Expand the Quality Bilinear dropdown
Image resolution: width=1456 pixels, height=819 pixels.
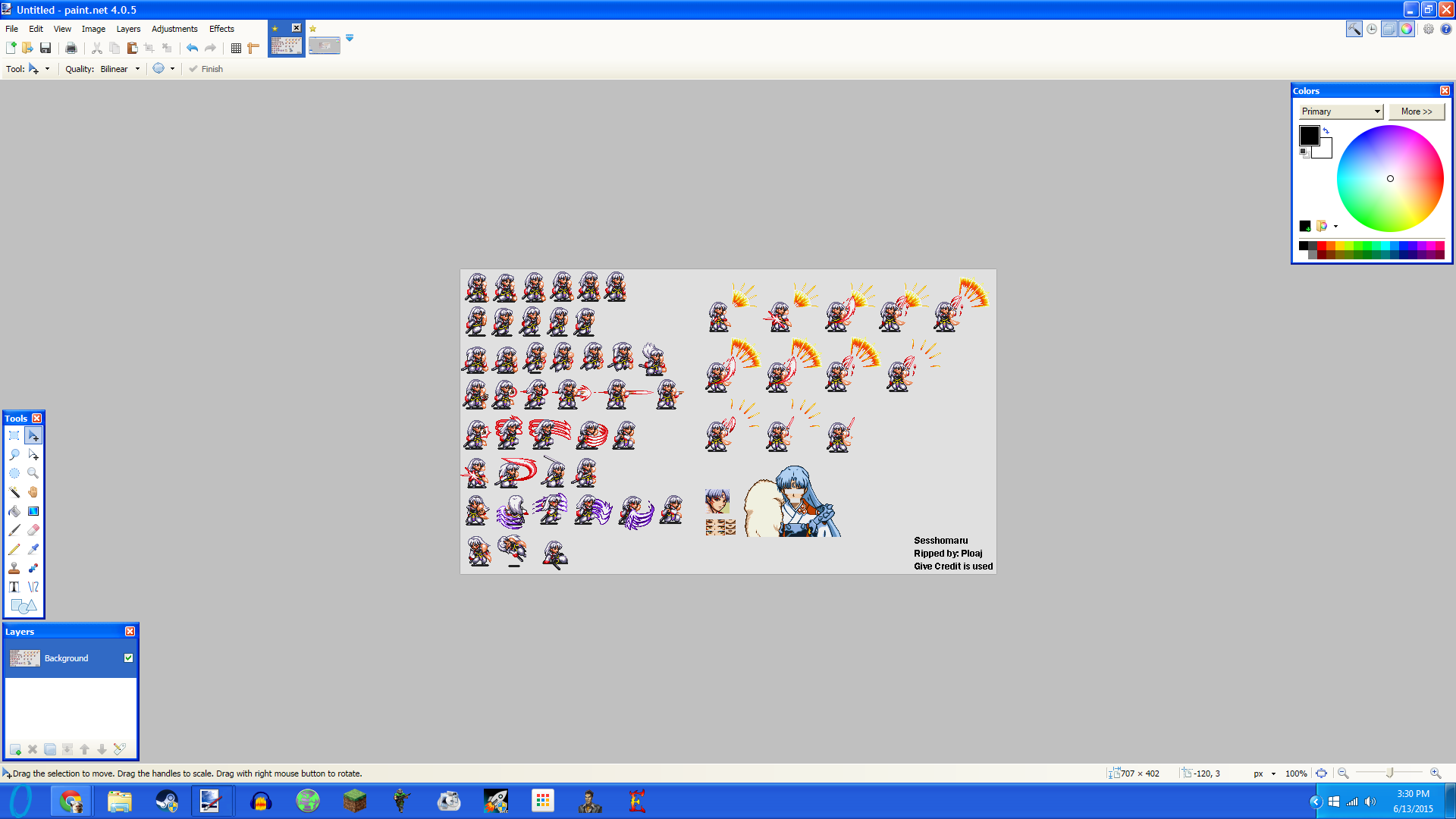(137, 69)
